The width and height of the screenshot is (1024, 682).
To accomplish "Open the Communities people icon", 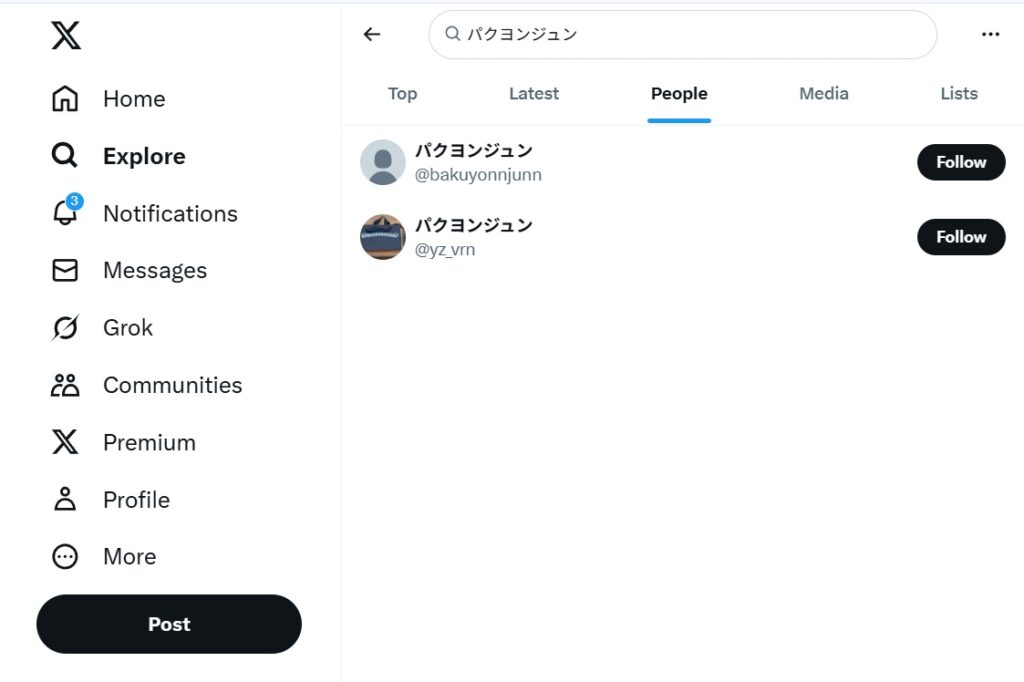I will pos(65,385).
